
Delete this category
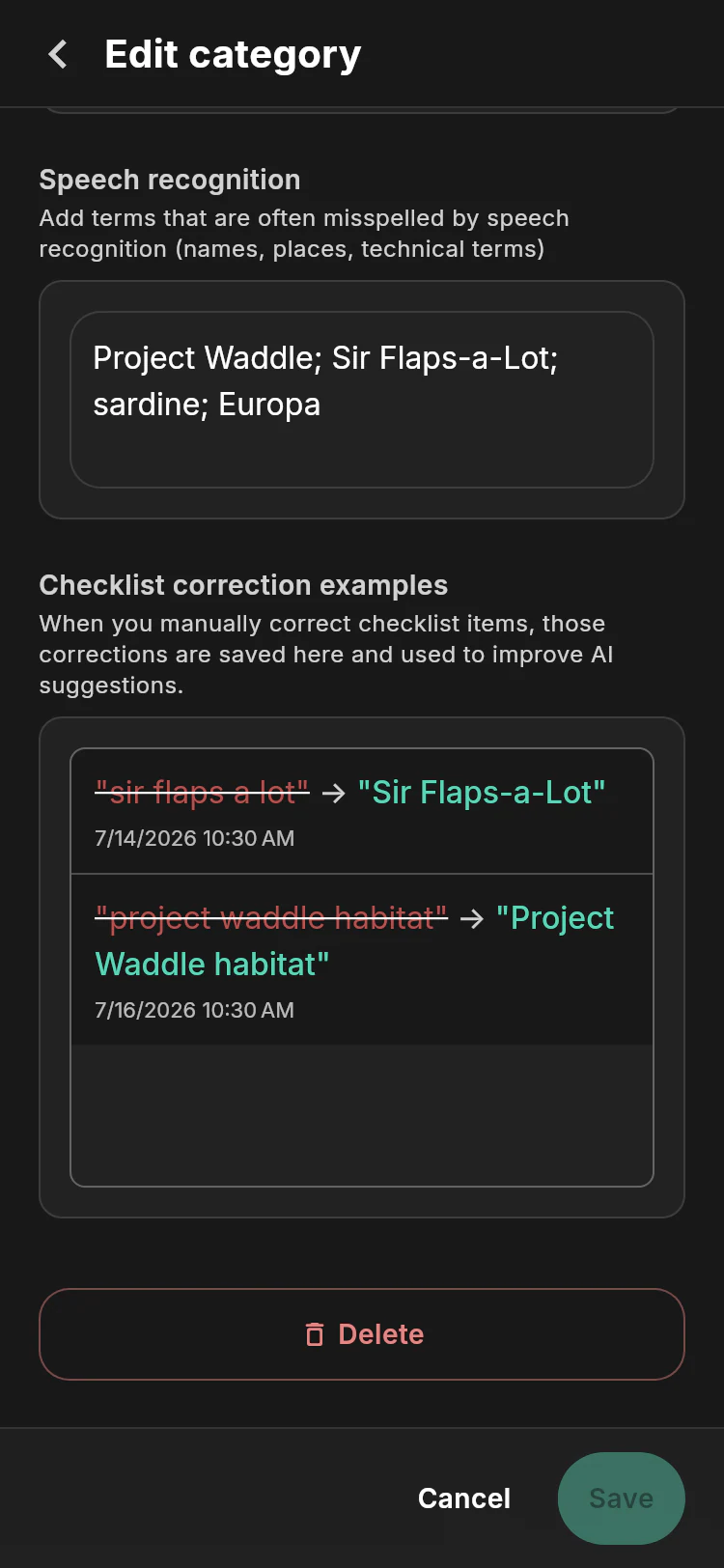pyautogui.click(x=362, y=1334)
